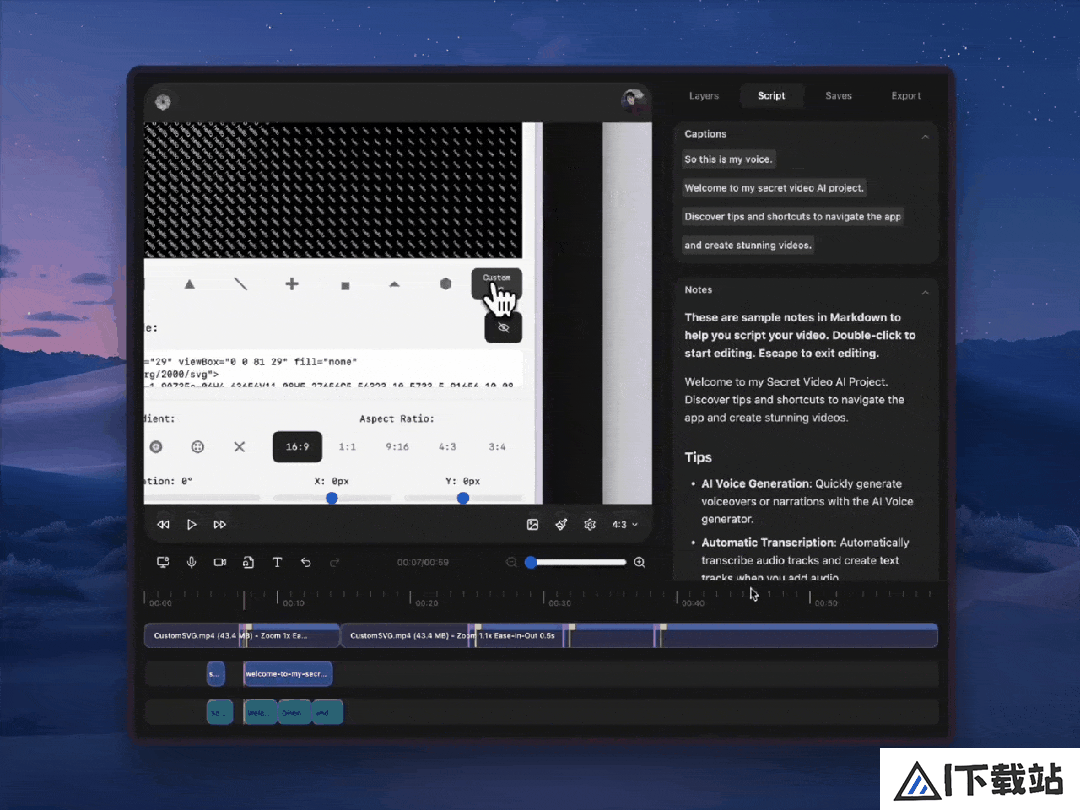Click the play button
Screen dimensions: 1080x810
pyautogui.click(x=191, y=524)
